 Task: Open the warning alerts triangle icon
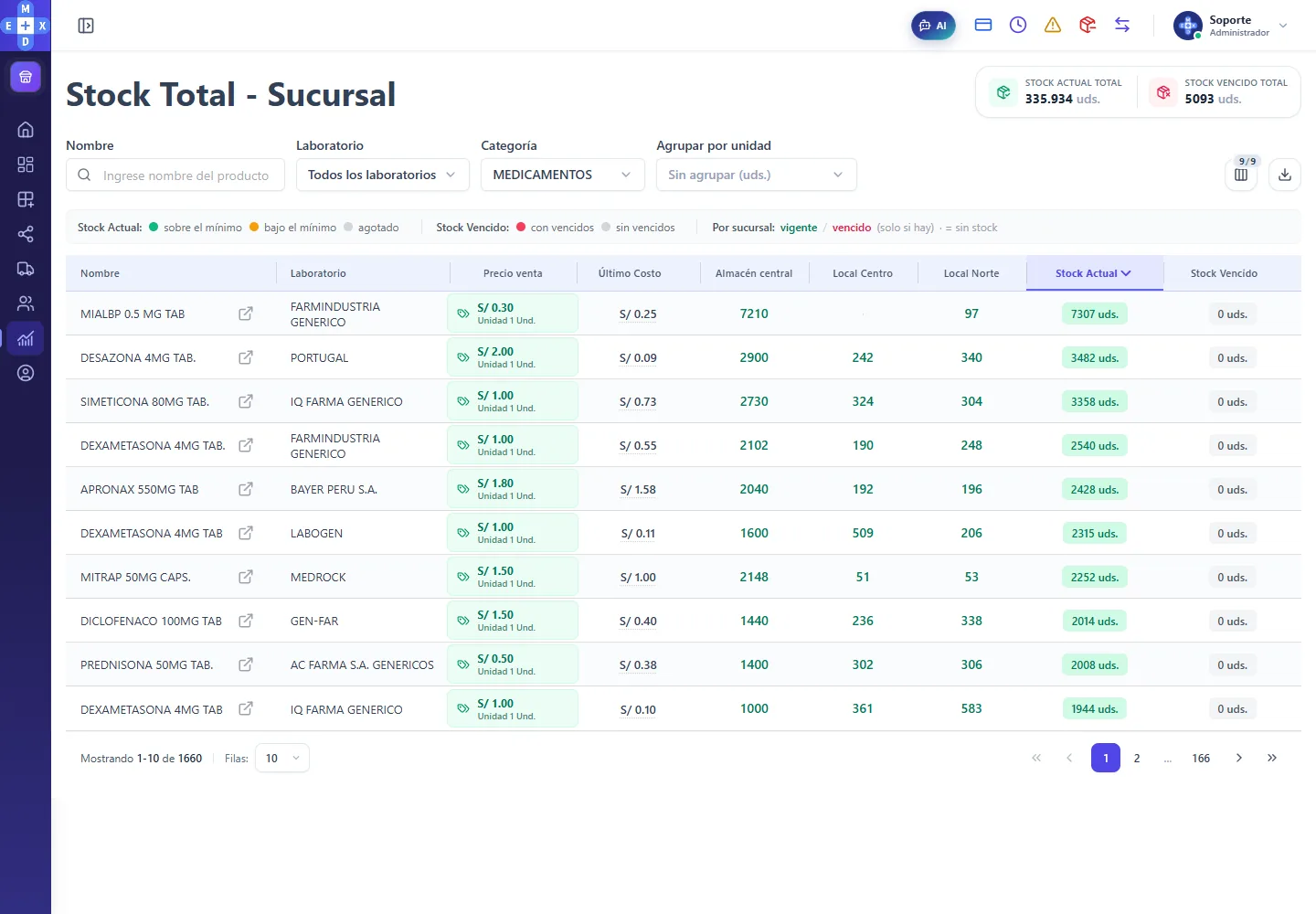click(x=1053, y=26)
